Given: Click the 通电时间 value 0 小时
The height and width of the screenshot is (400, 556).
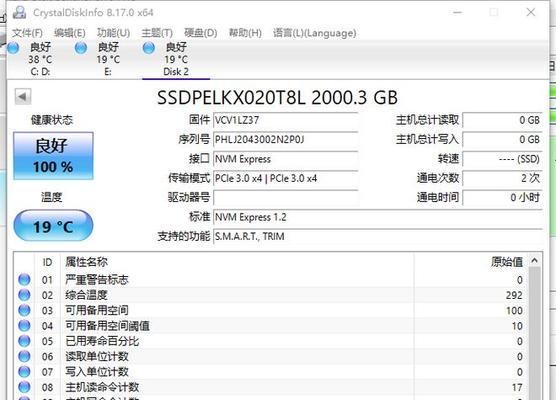Looking at the screenshot, I should 502,198.
